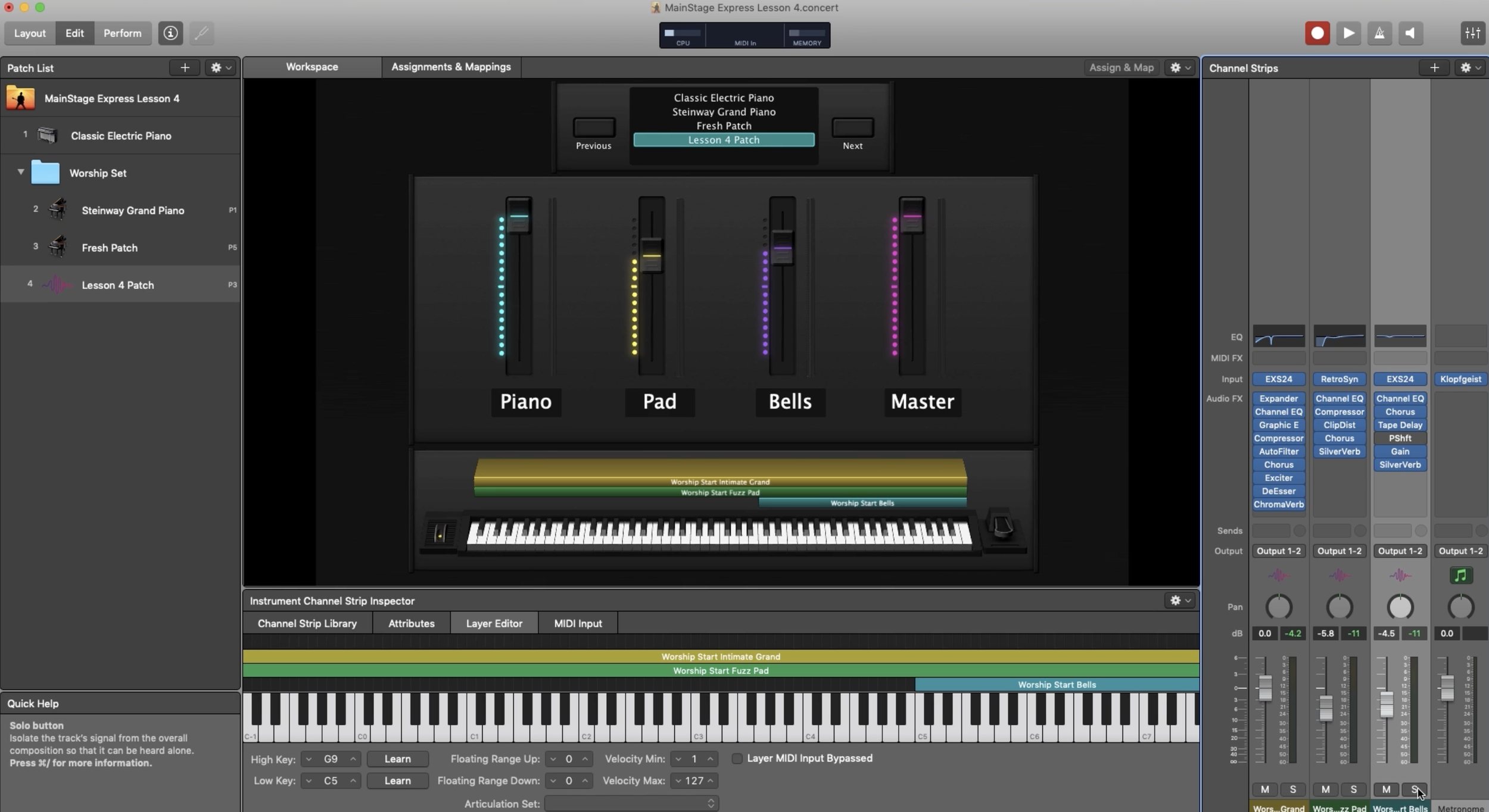Click the Classic Electric Piano patch icon
The image size is (1489, 812).
[x=48, y=136]
